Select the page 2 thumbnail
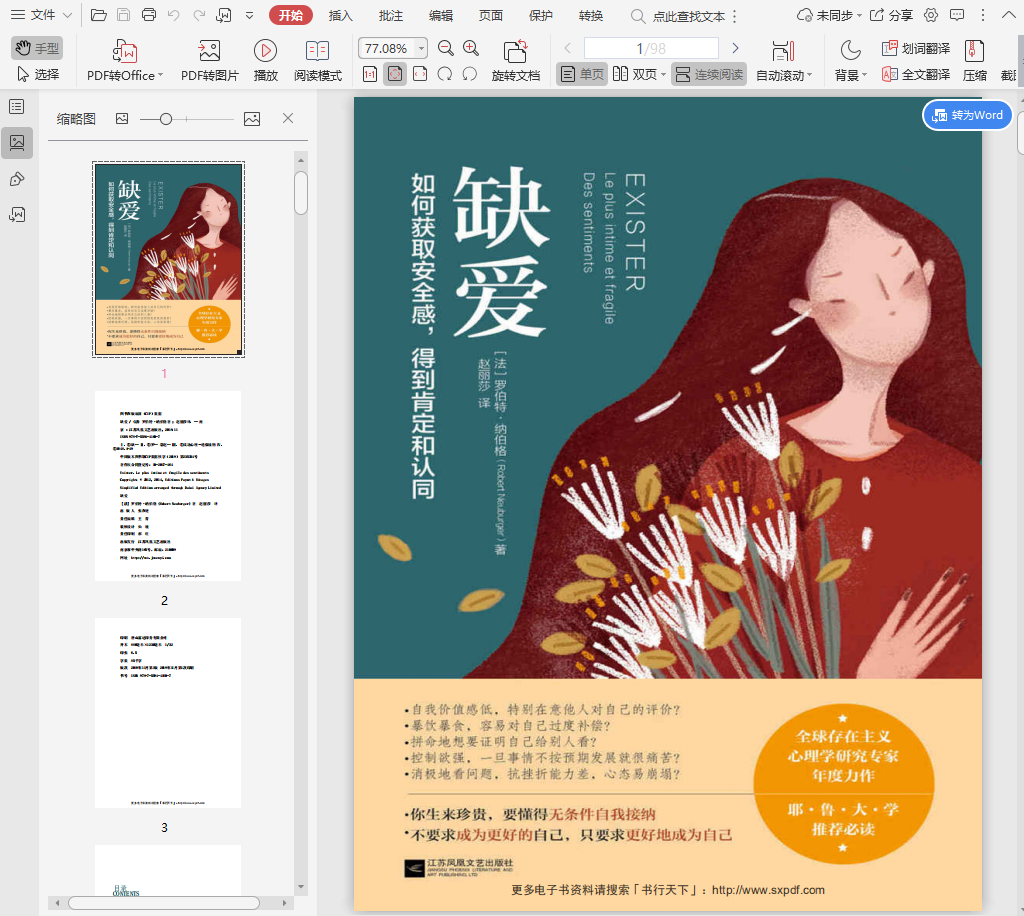Image resolution: width=1024 pixels, height=916 pixels. tap(167, 486)
